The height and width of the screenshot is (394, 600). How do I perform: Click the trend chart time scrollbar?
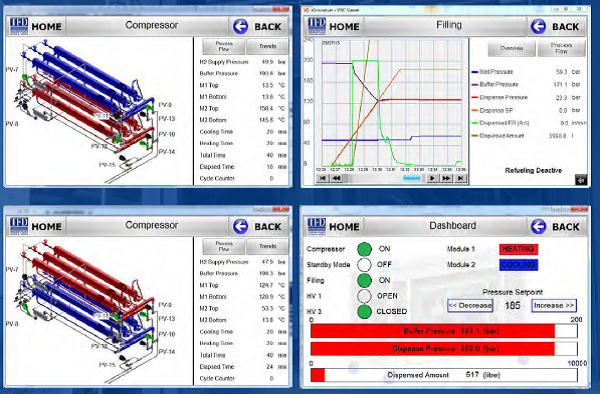tap(384, 178)
